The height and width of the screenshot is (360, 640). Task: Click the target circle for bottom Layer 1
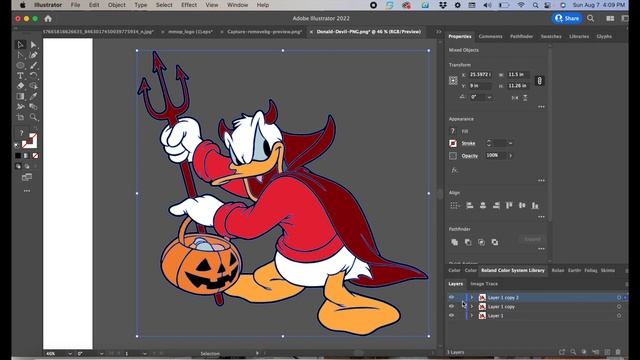(x=619, y=316)
